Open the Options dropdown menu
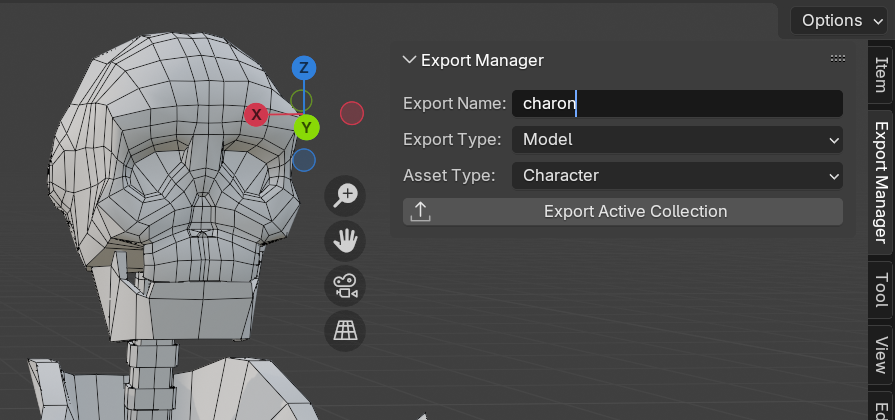This screenshot has height=420, width=895. pos(840,20)
